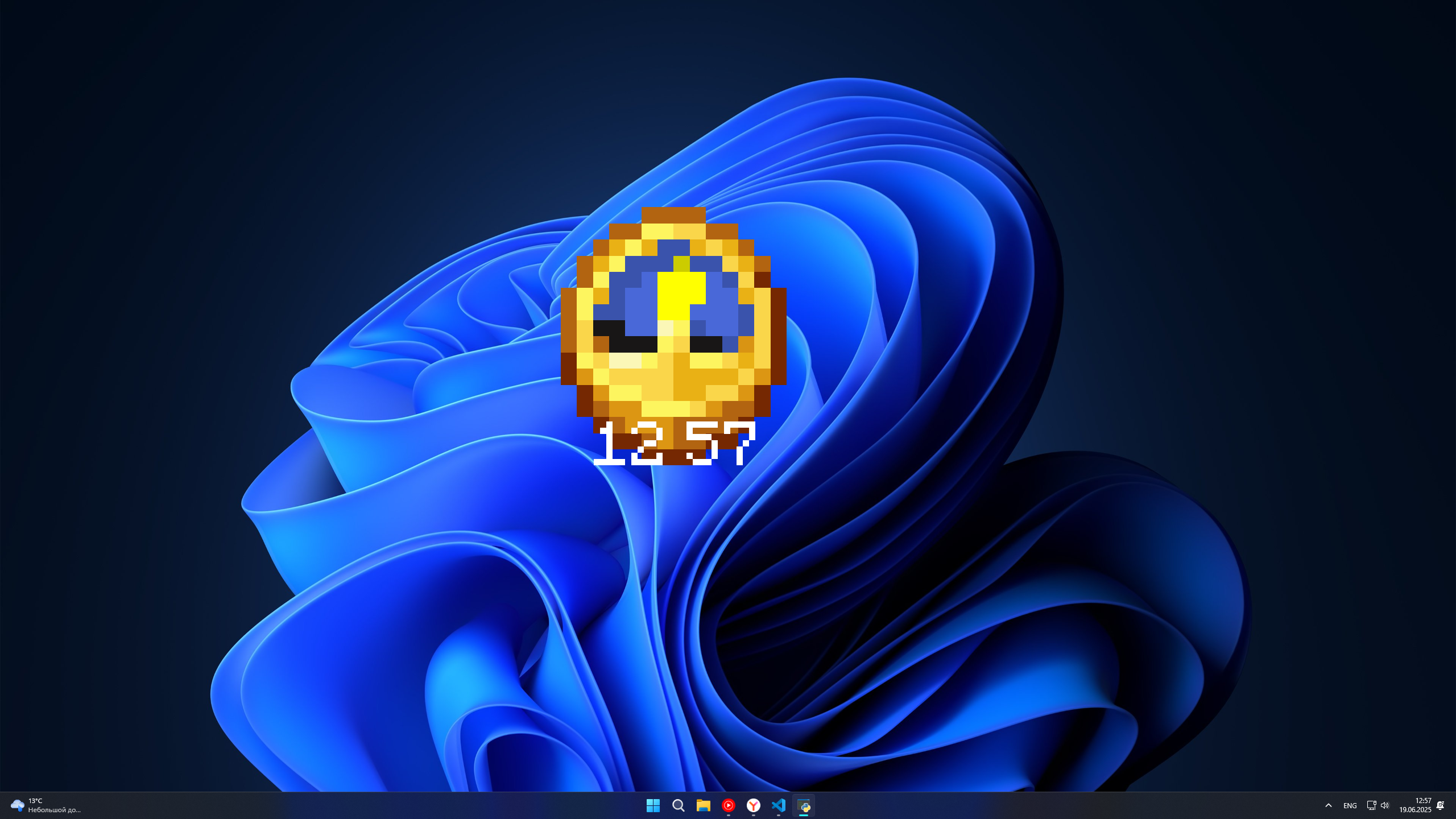The image size is (1456, 819).
Task: Launch File Explorer from the taskbar
Action: pos(703,805)
